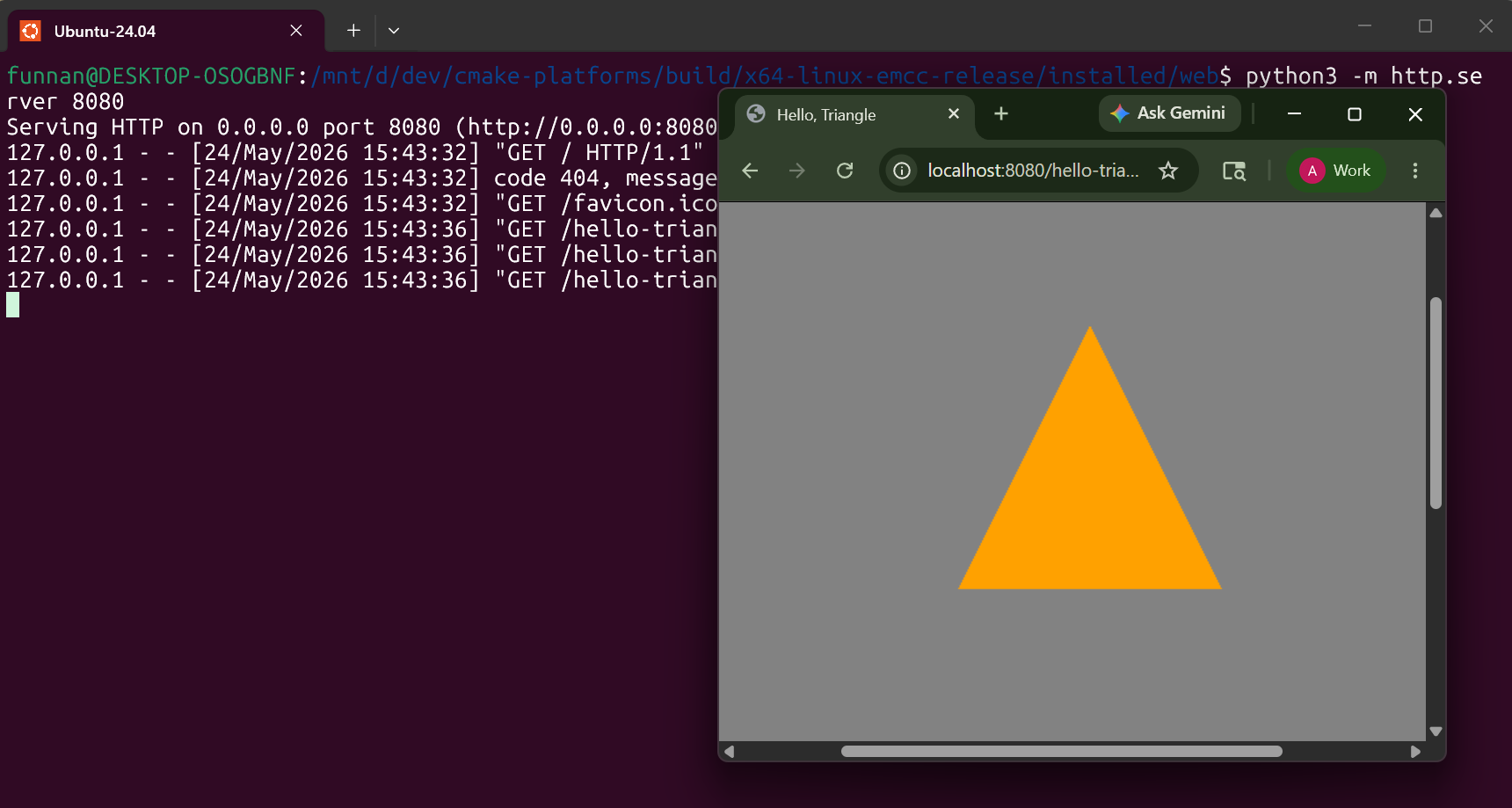This screenshot has width=1512, height=808.
Task: Go forward in browser history
Action: click(797, 171)
